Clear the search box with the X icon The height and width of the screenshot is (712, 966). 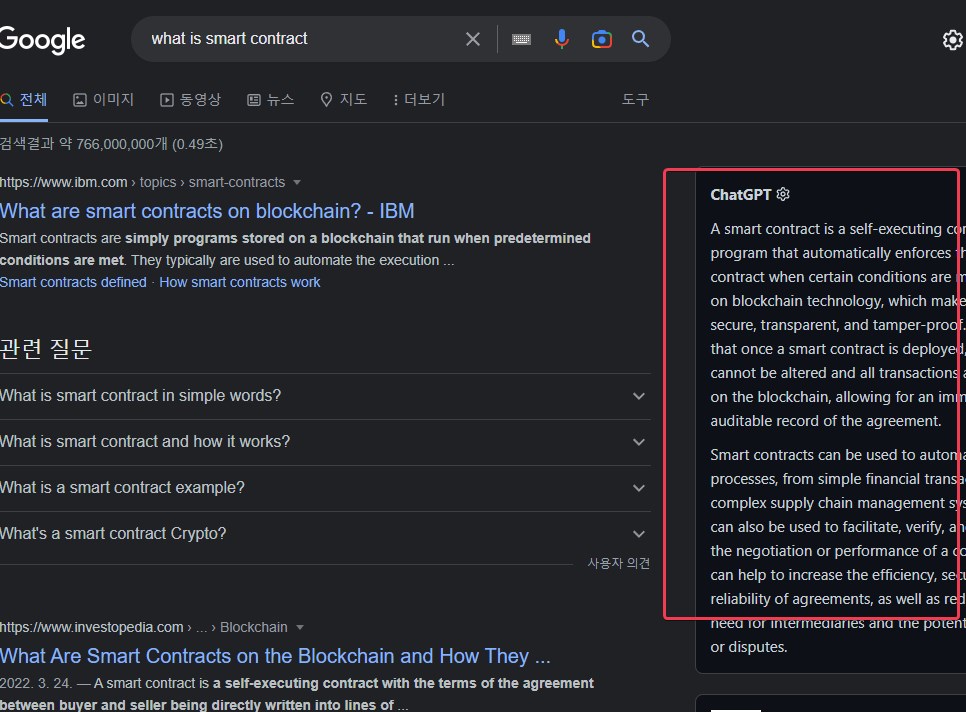point(473,39)
